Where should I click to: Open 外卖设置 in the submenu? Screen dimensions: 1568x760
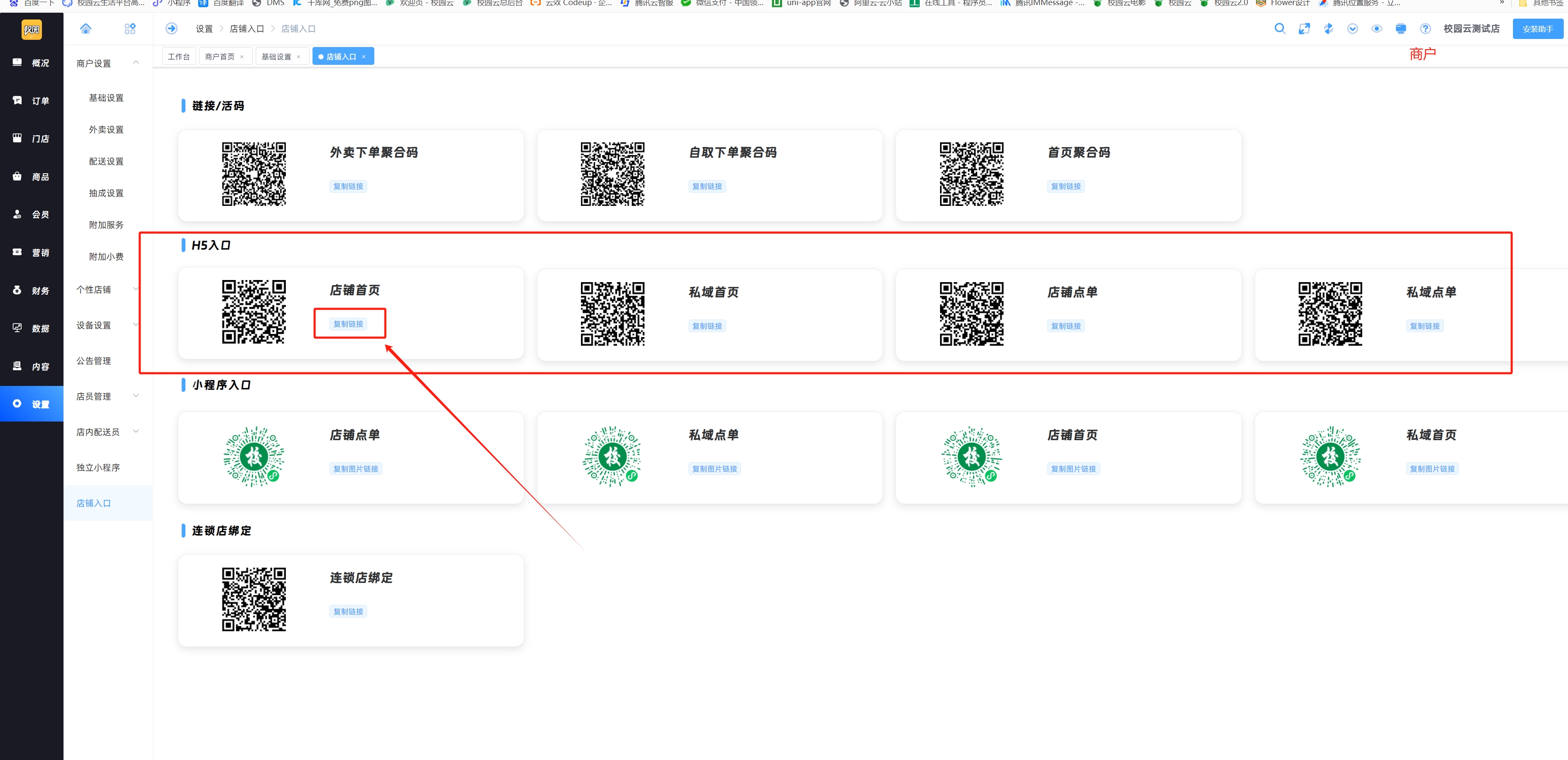click(107, 130)
